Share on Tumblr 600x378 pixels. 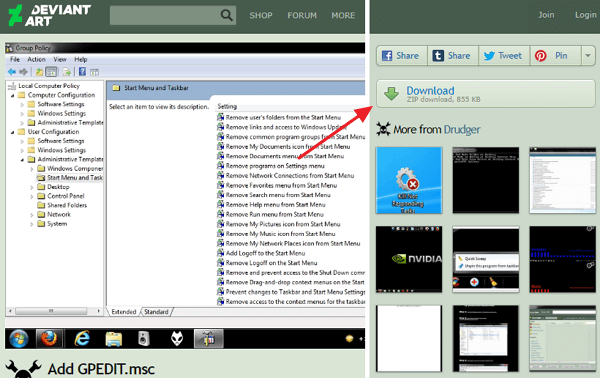(453, 56)
